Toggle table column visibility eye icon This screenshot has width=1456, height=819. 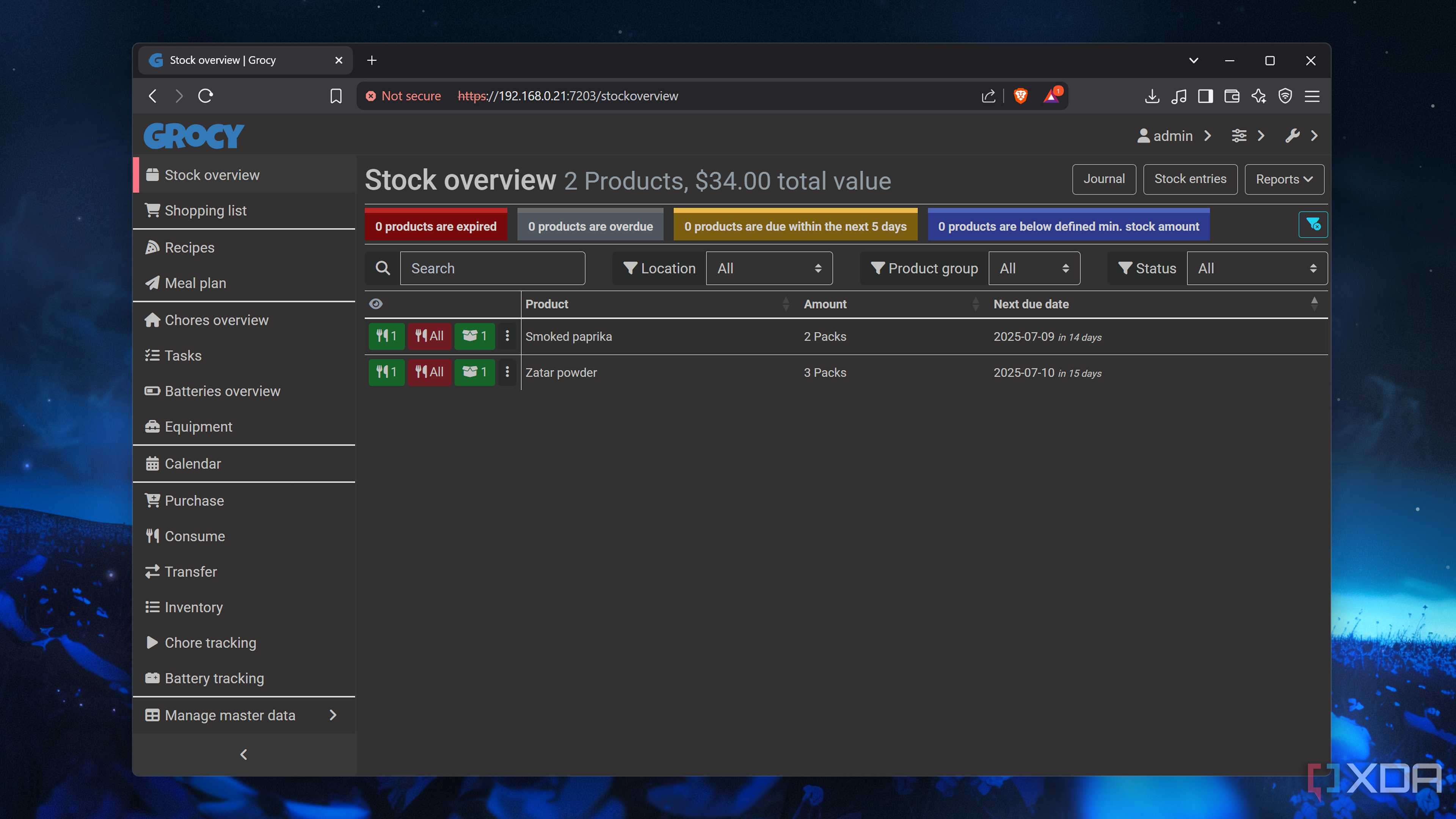376,304
